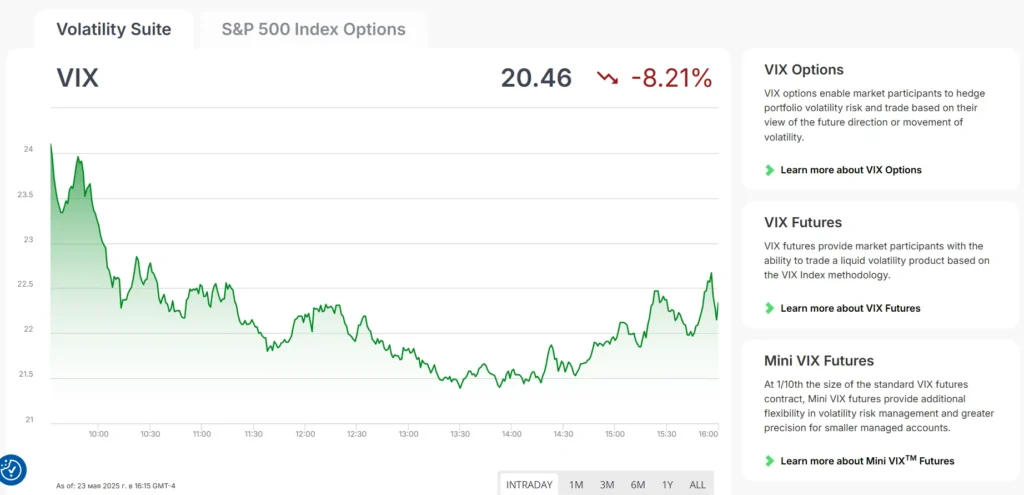Screen dimensions: 1024x495
Task: Click green arrow beside VIX Futures link
Action: point(770,308)
